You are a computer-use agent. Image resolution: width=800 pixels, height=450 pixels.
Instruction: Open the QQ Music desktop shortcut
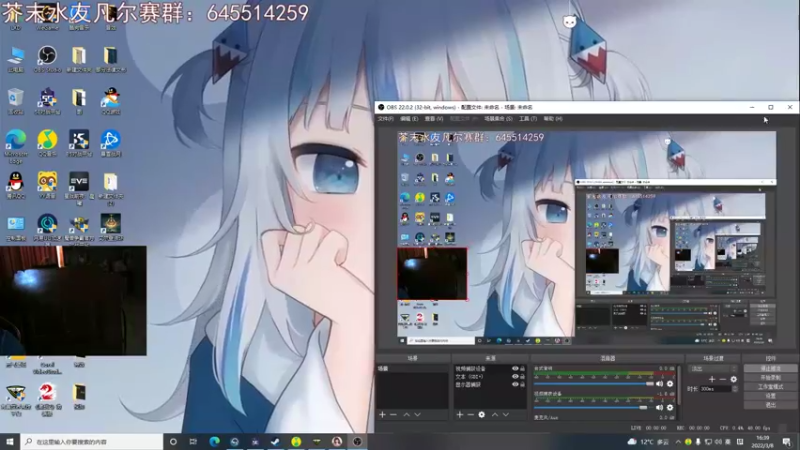pyautogui.click(x=47, y=143)
